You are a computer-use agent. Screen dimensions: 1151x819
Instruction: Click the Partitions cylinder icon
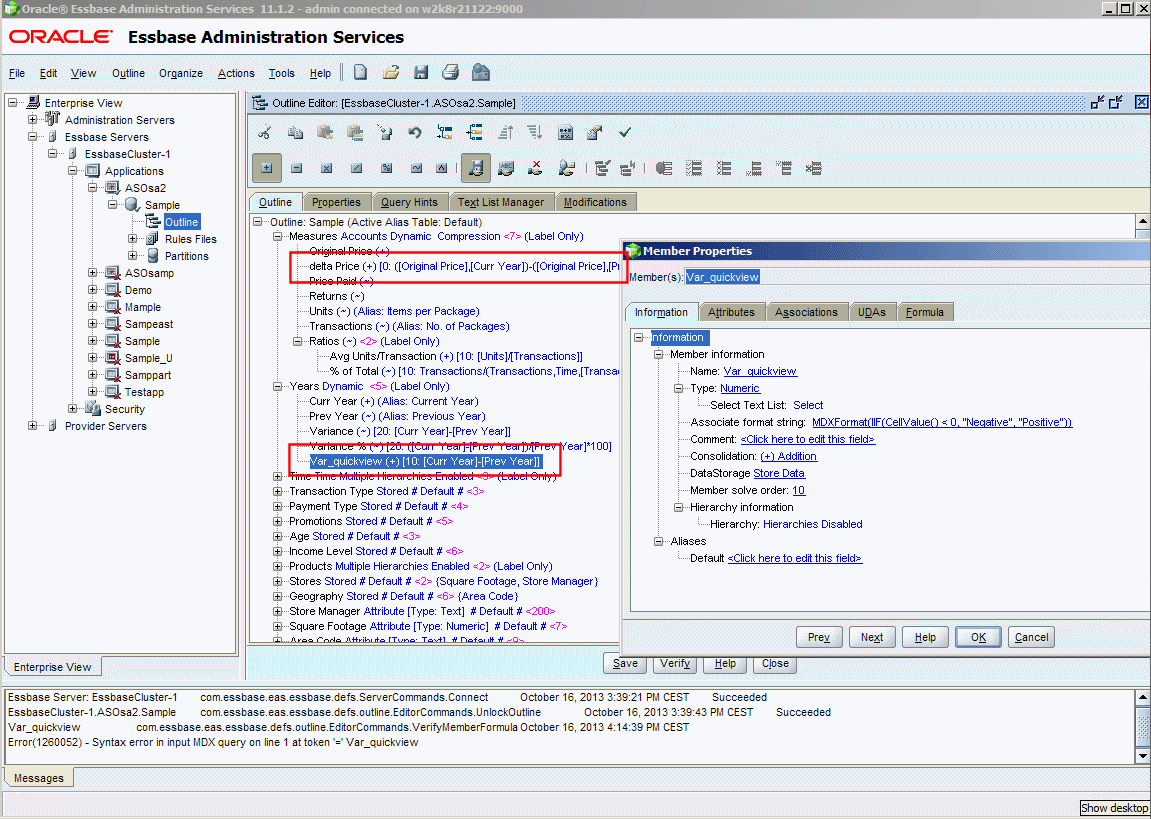coord(153,255)
